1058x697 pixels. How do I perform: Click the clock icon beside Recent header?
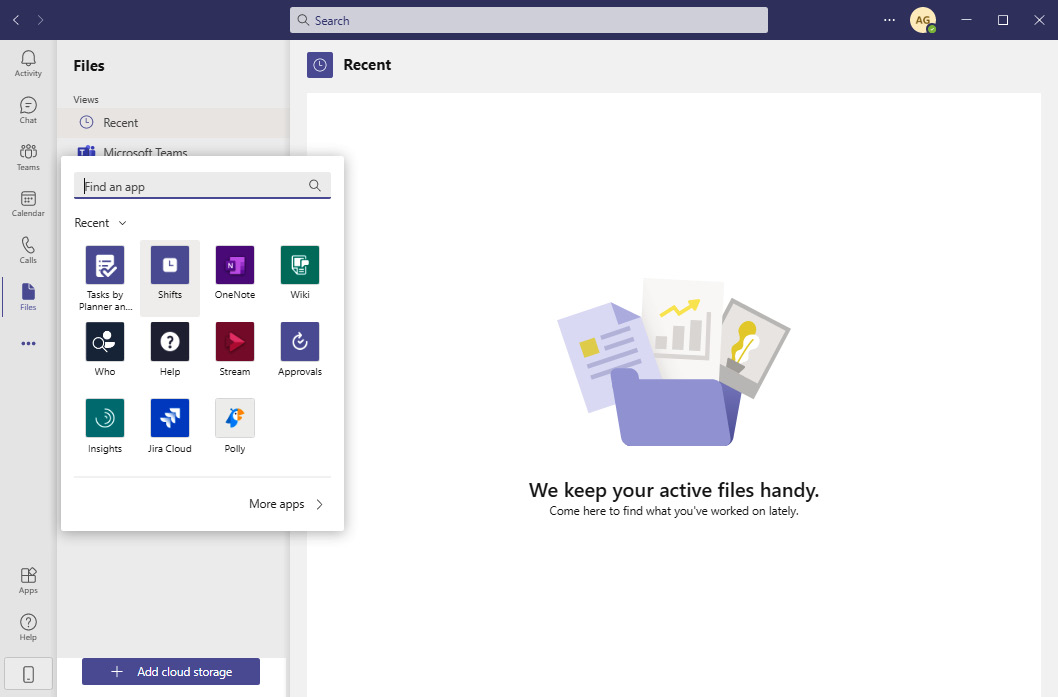[320, 65]
